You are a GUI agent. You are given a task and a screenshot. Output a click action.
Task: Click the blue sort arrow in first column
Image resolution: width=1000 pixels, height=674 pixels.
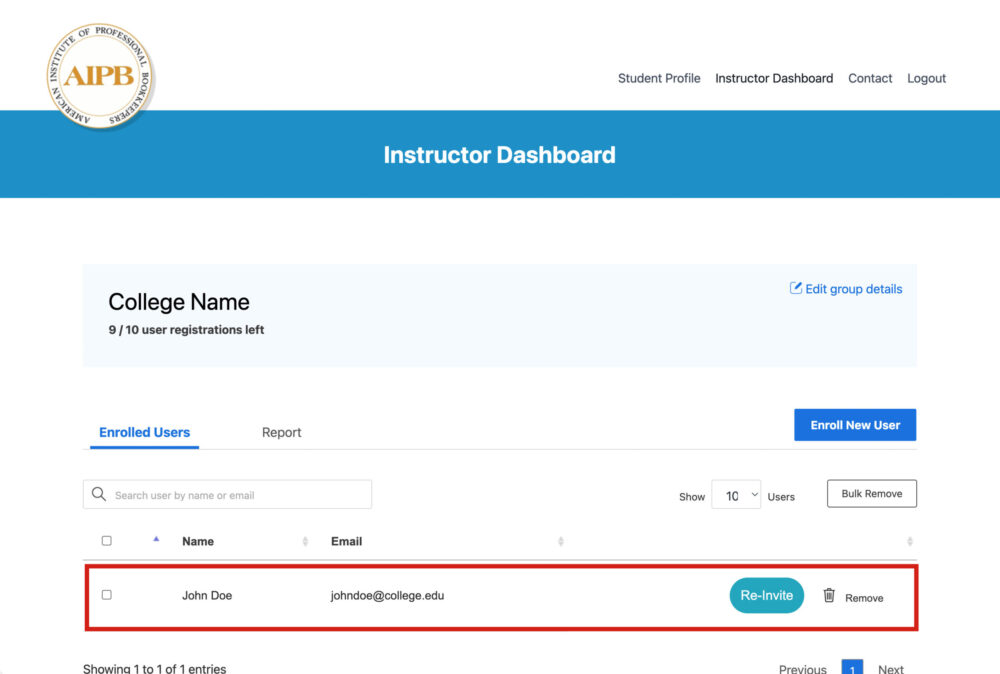(x=156, y=539)
